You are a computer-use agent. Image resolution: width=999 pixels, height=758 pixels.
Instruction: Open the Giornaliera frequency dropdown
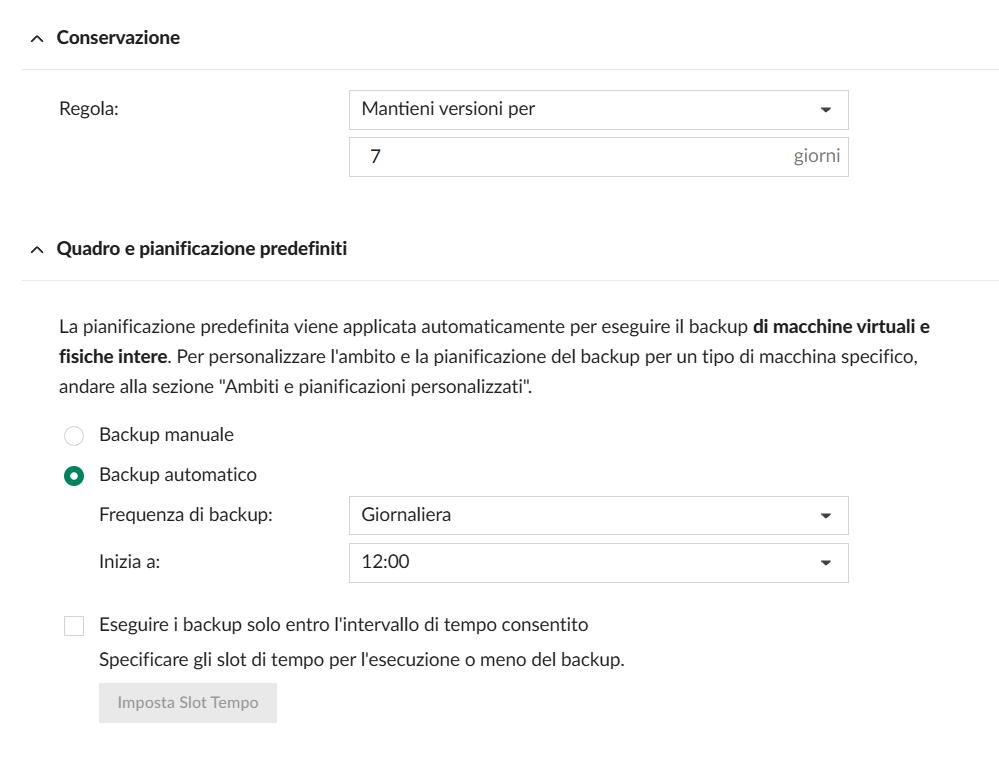pos(597,516)
